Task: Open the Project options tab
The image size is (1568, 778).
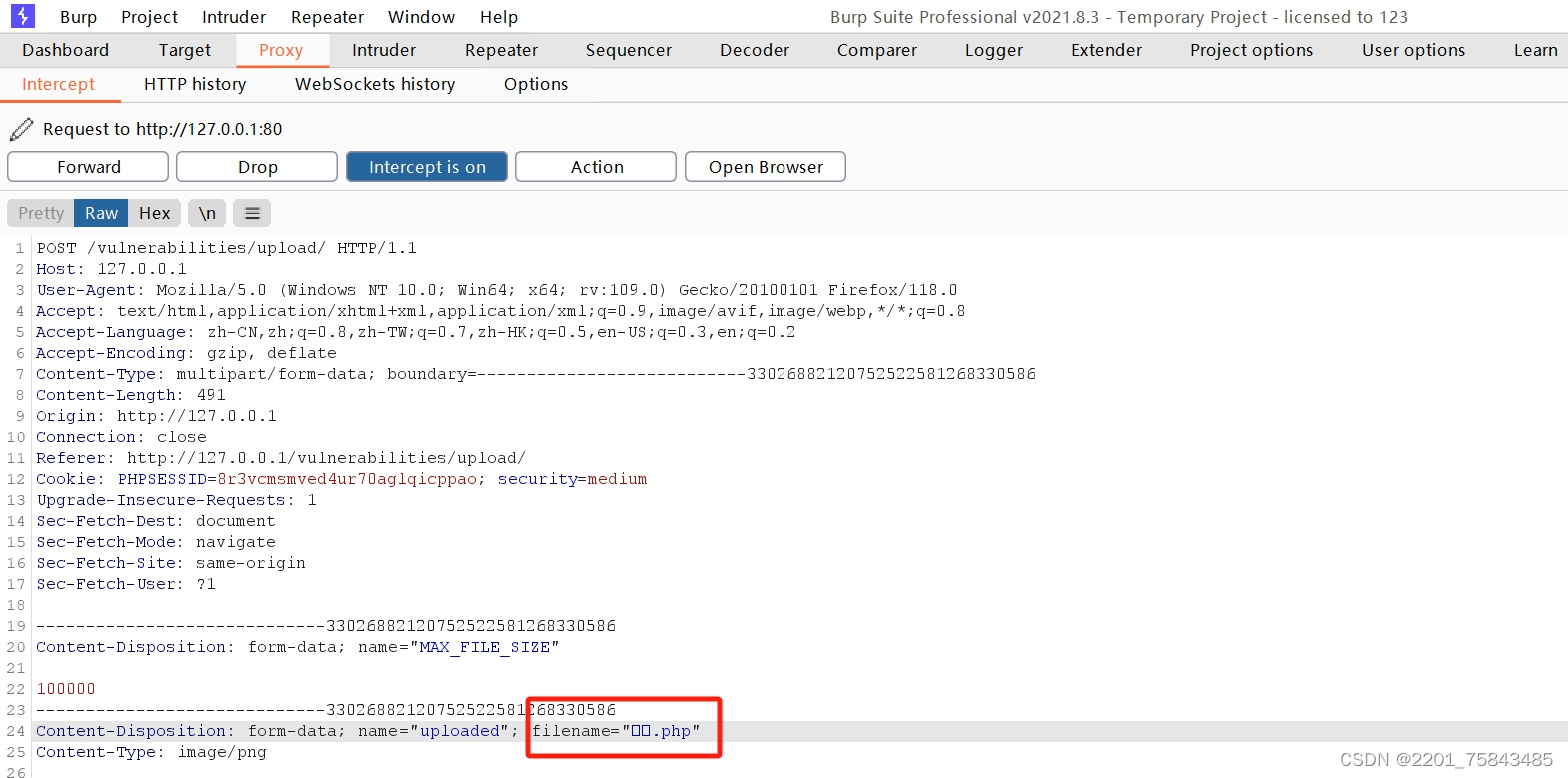Action: coord(1251,50)
